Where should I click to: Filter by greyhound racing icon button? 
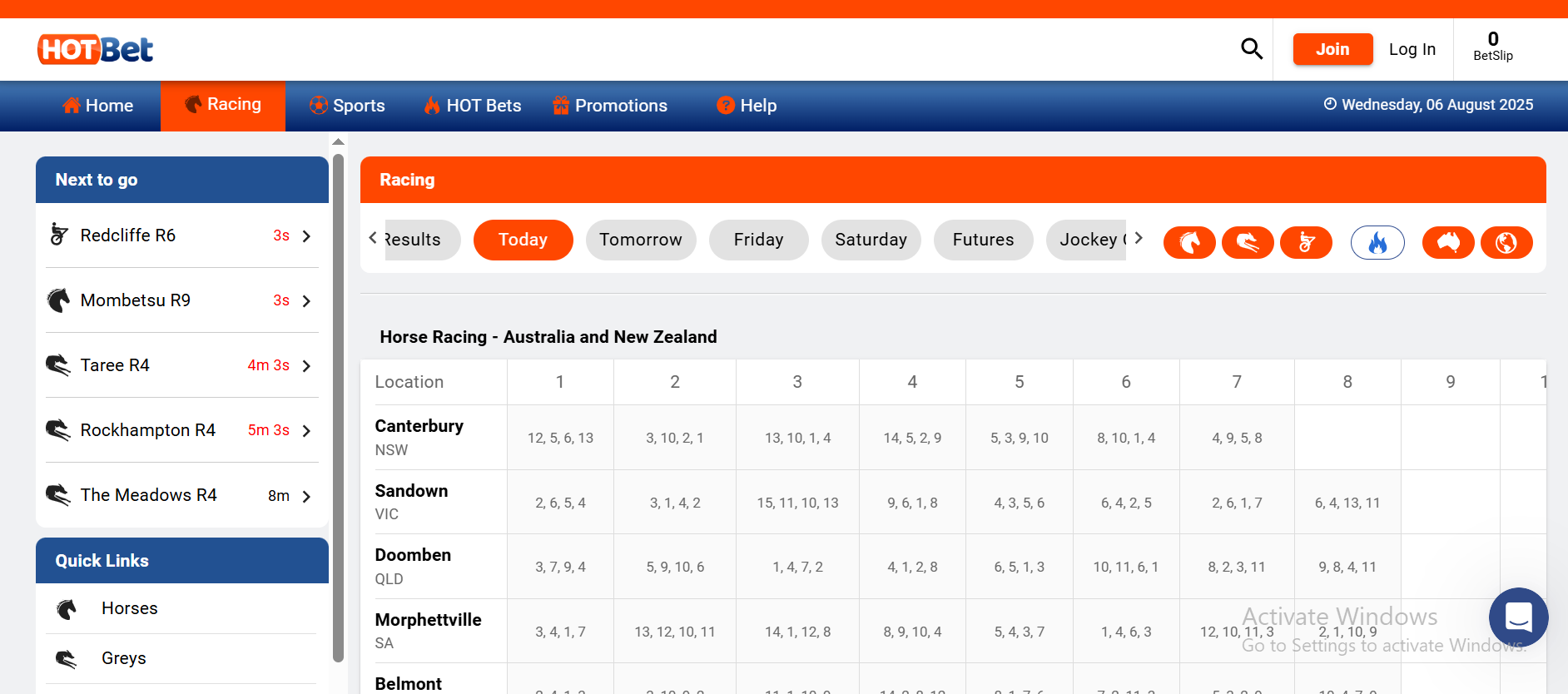click(1248, 242)
